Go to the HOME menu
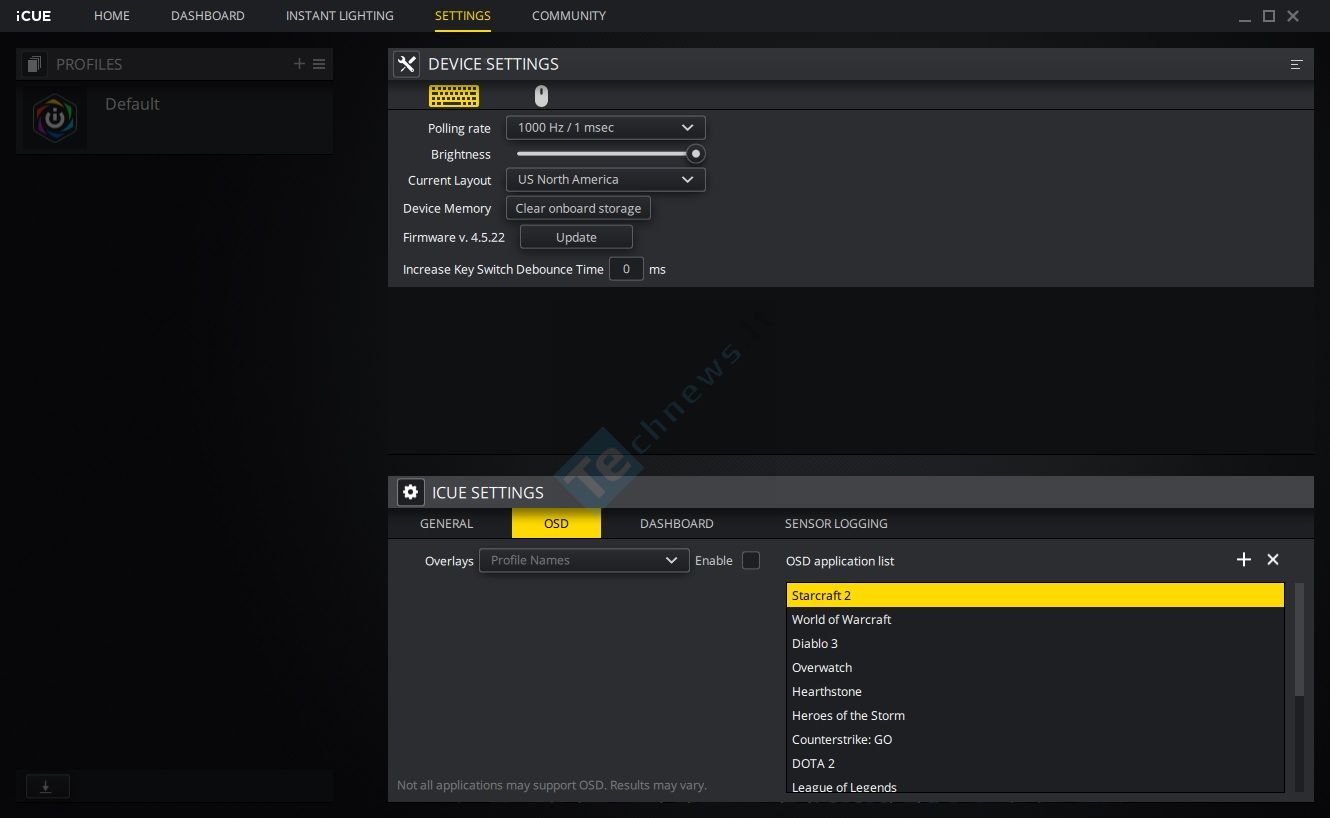The width and height of the screenshot is (1330, 818). (112, 16)
